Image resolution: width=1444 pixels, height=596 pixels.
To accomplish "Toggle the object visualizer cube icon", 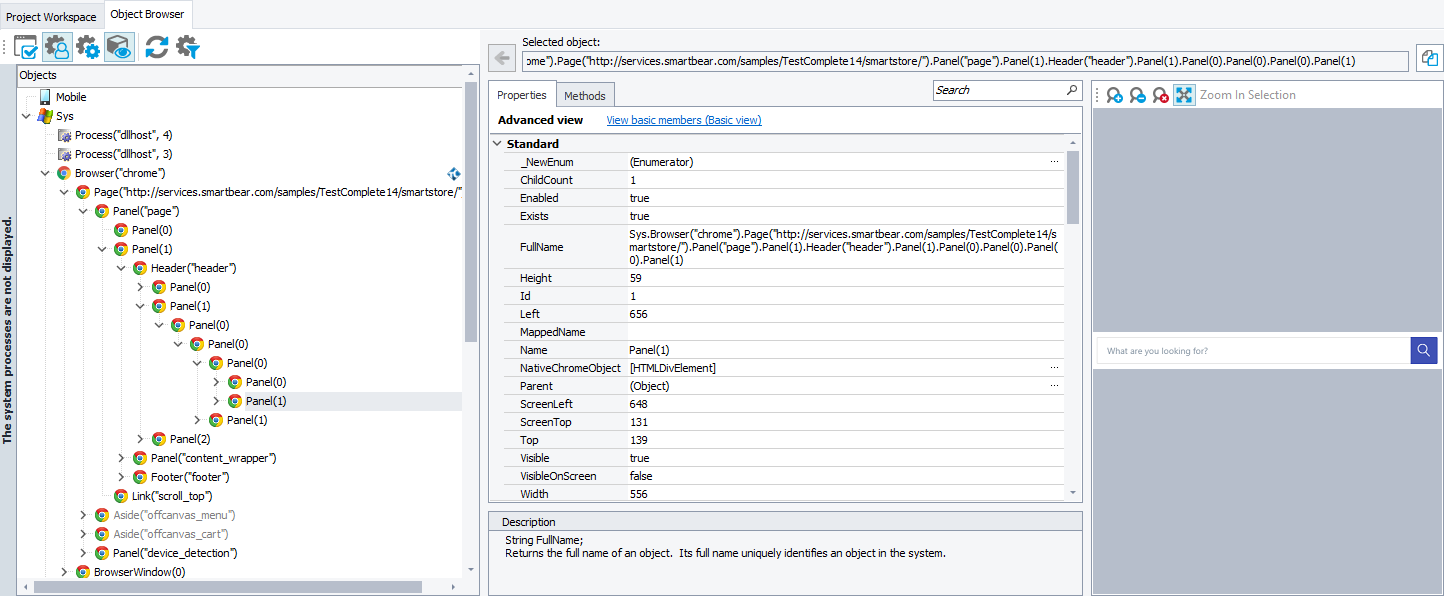I will [119, 46].
